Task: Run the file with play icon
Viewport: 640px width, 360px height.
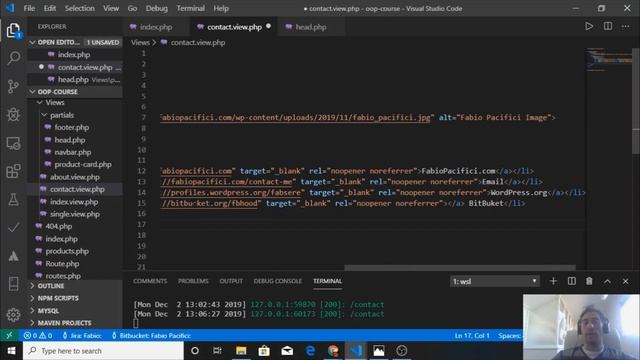Action: 589,27
